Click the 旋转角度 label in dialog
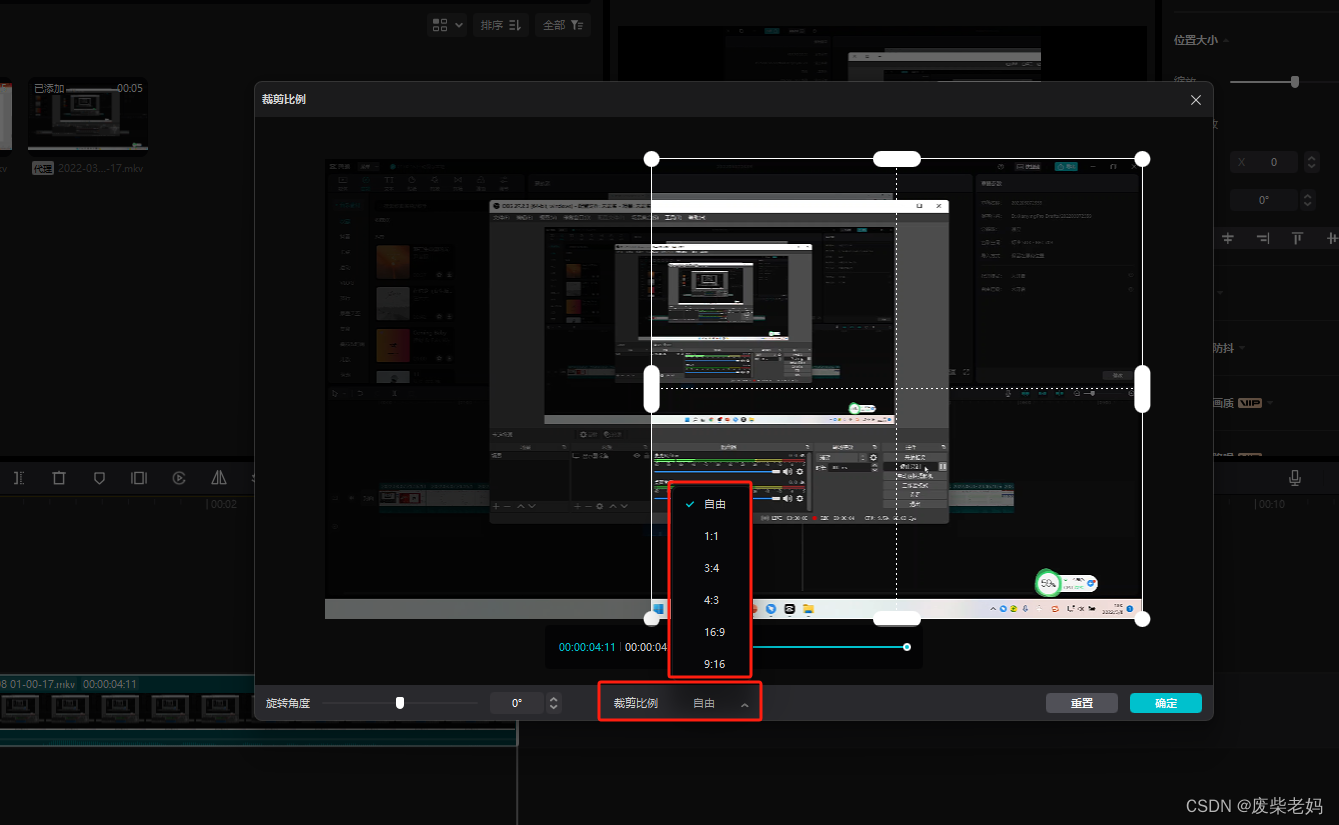 [288, 703]
